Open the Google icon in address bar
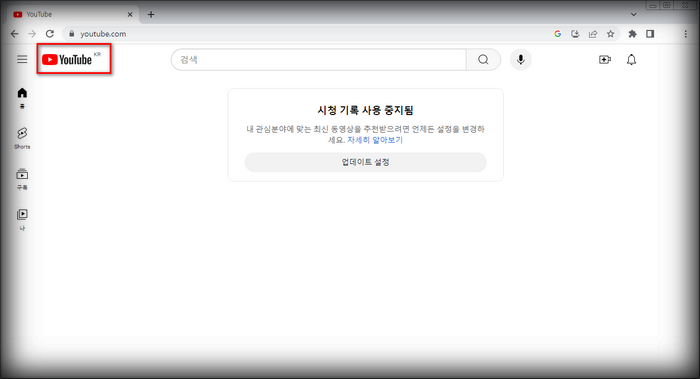Screen dimensions: 700x379 [558, 34]
